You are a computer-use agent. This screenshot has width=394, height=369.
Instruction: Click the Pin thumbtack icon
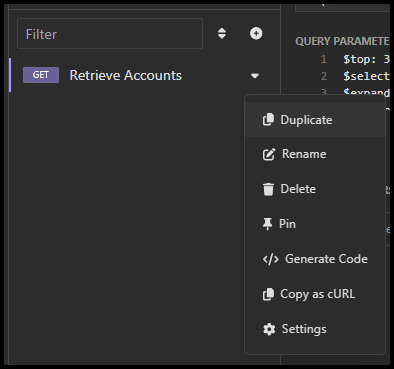pos(267,224)
